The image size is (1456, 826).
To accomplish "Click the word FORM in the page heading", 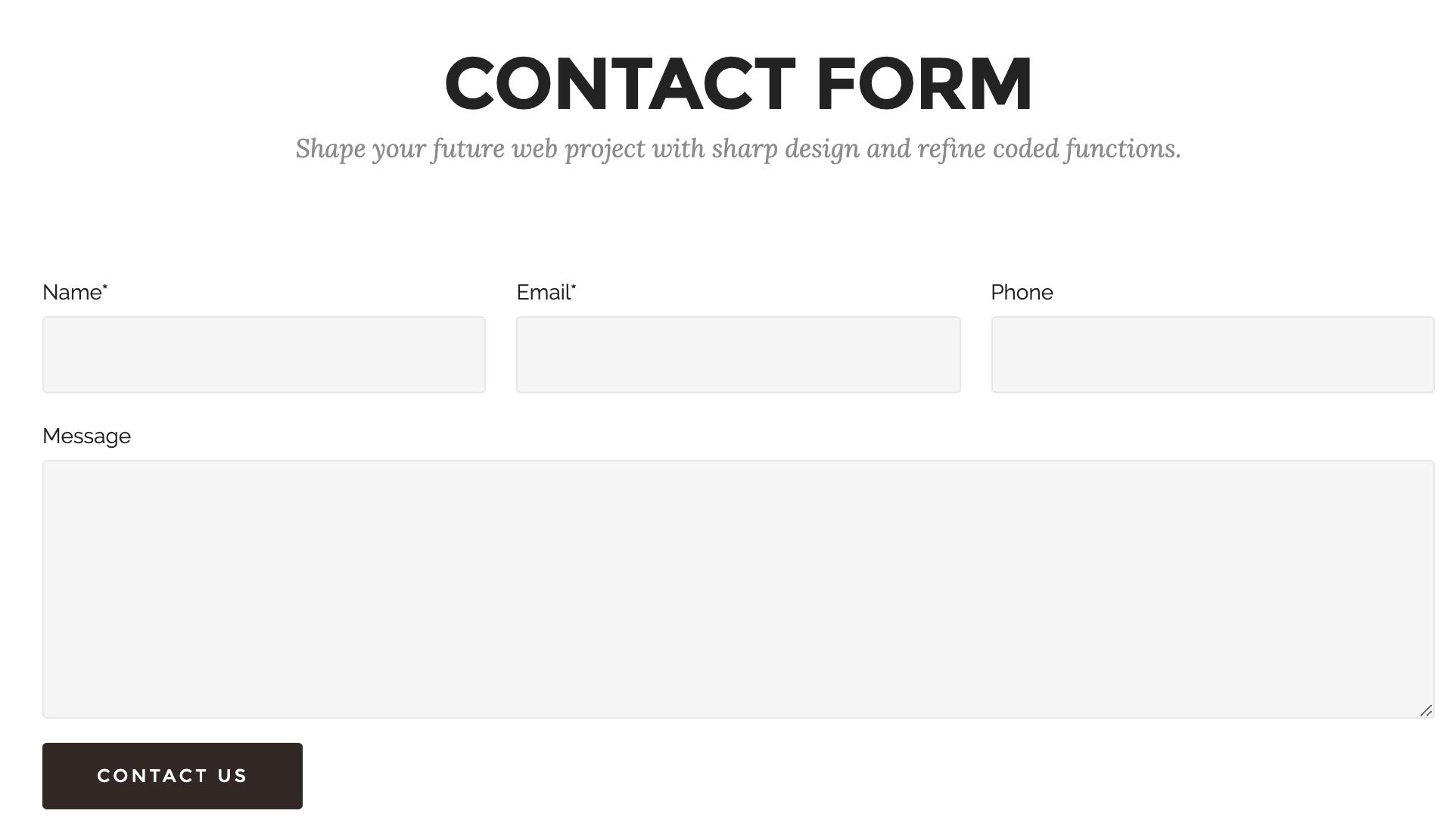I will tap(924, 84).
